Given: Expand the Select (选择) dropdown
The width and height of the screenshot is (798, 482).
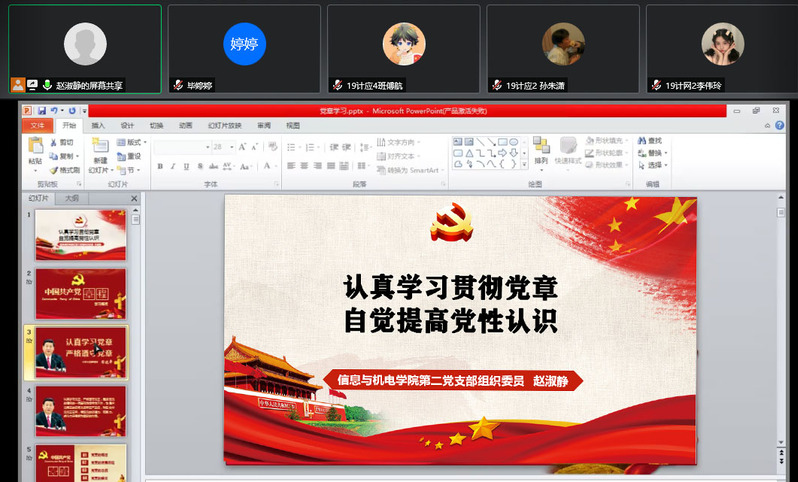Looking at the screenshot, I should (654, 165).
